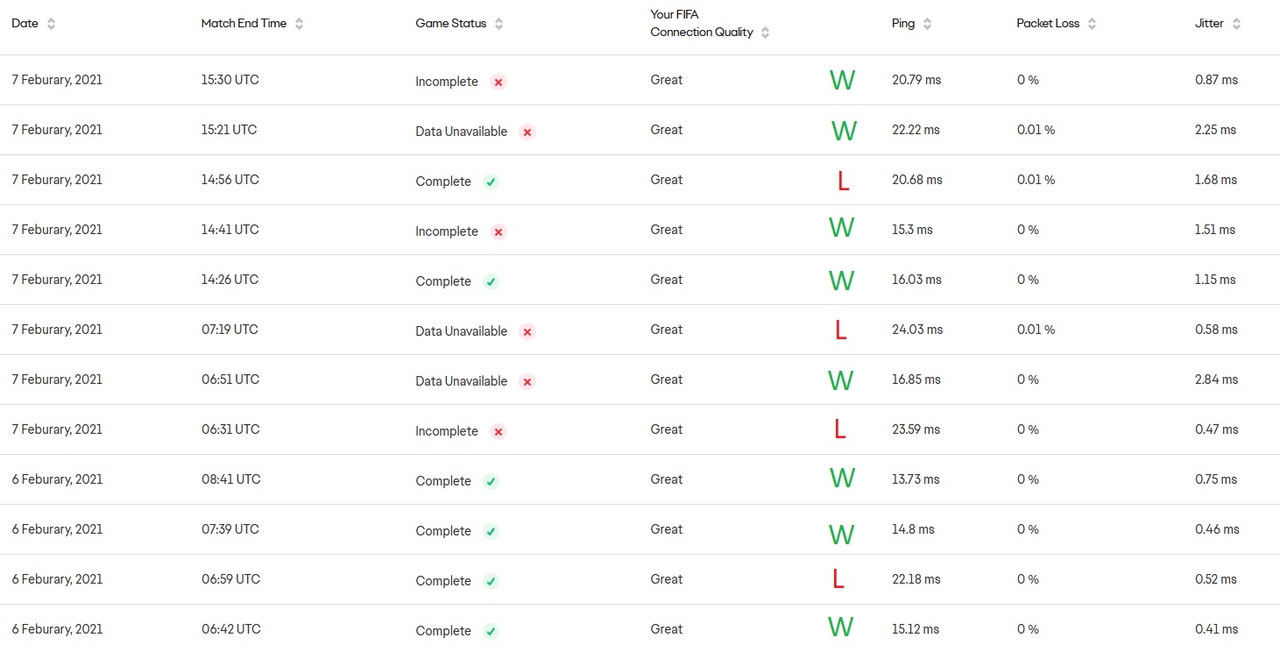Click red L on 14:56 UTC match

click(843, 181)
